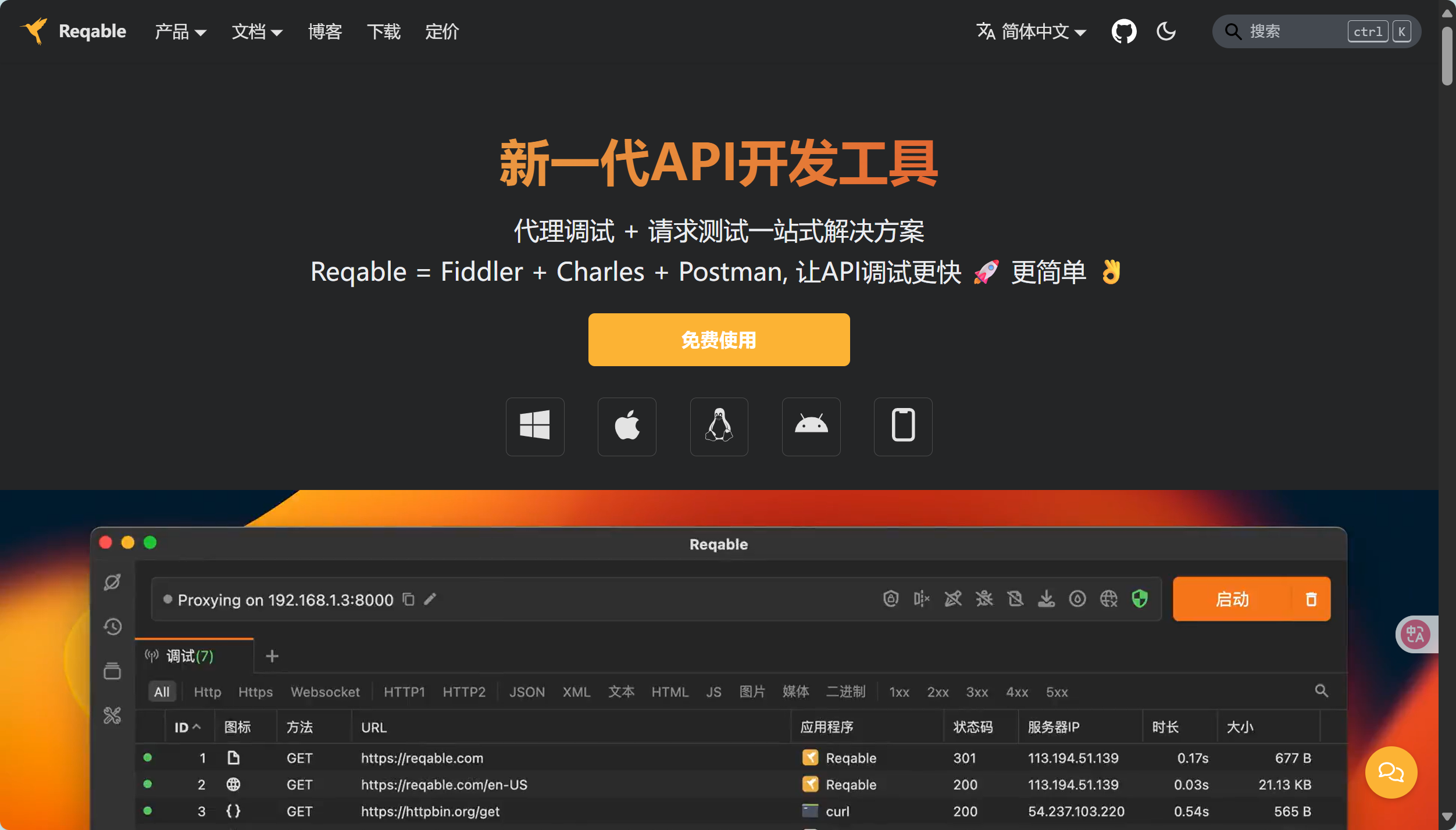Image resolution: width=1456 pixels, height=830 pixels.
Task: Click the 大小 column header
Action: (1240, 727)
